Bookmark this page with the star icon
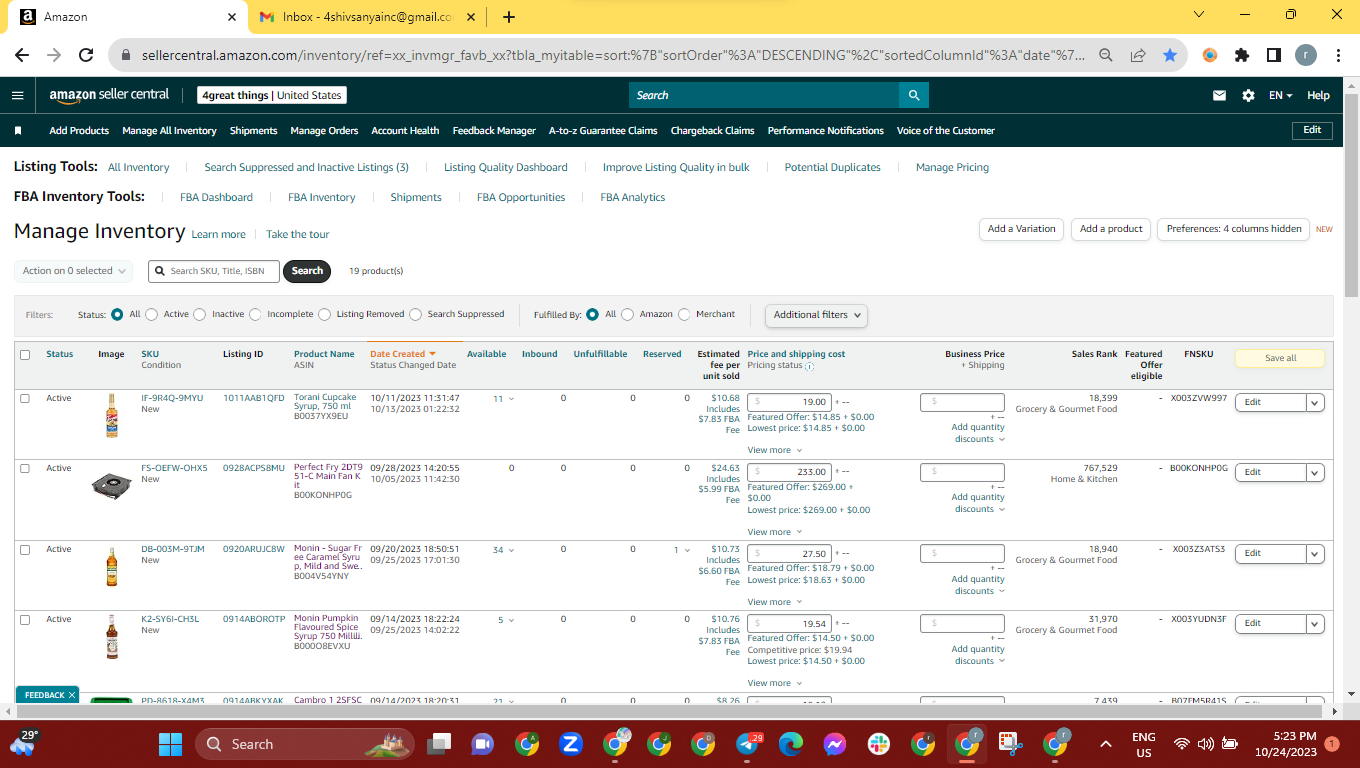This screenshot has width=1360, height=768. (x=1170, y=56)
